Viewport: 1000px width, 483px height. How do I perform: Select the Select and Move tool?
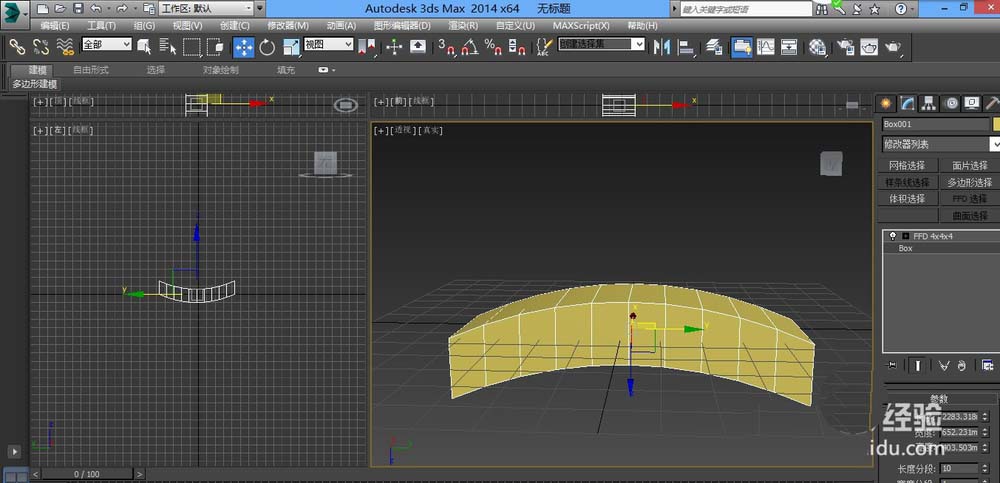point(244,47)
